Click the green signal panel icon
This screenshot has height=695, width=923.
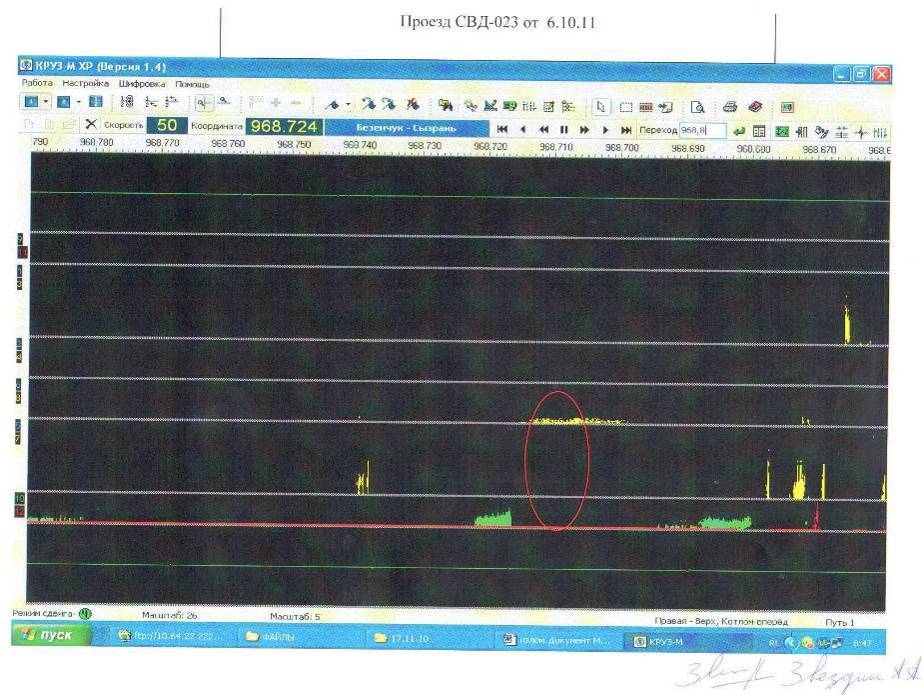[782, 132]
